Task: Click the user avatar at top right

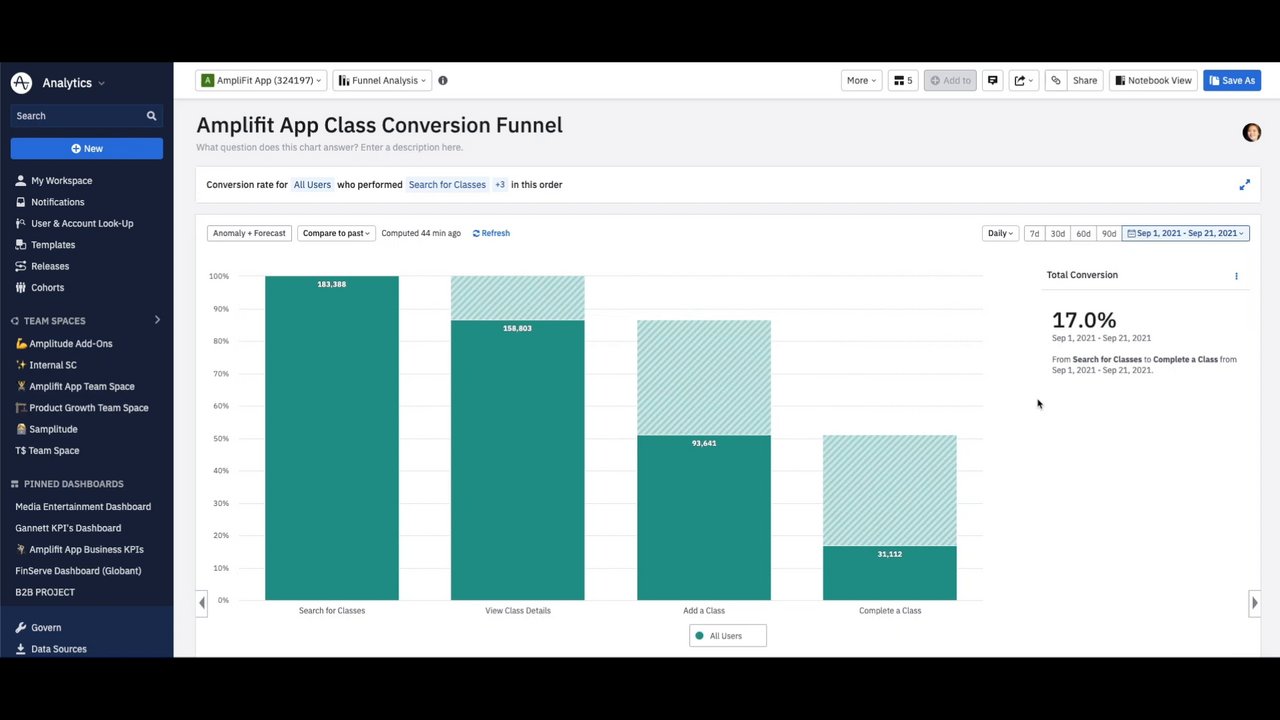Action: [x=1251, y=133]
